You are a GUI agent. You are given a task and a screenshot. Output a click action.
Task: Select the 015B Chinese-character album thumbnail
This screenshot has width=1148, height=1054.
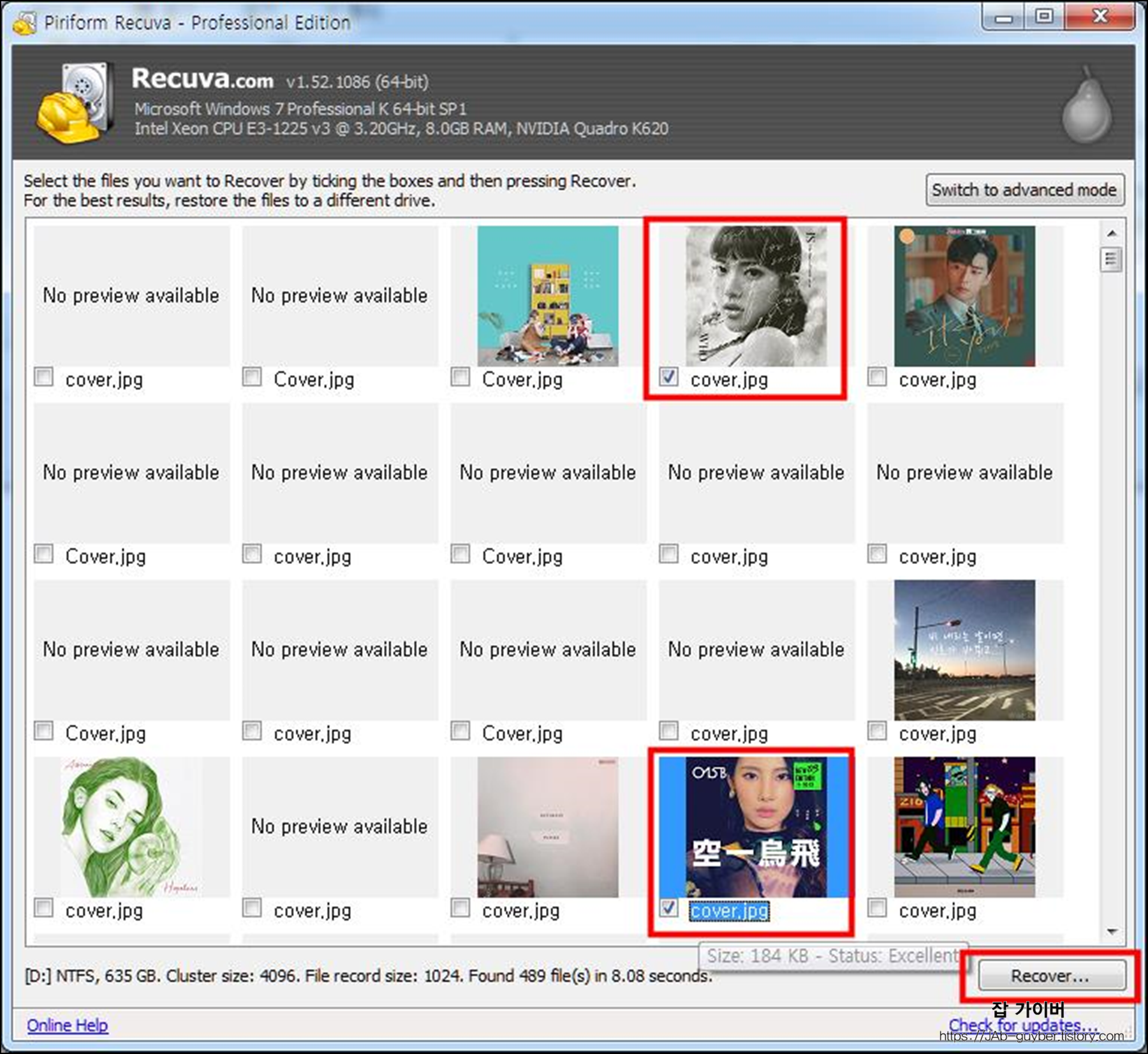click(756, 827)
